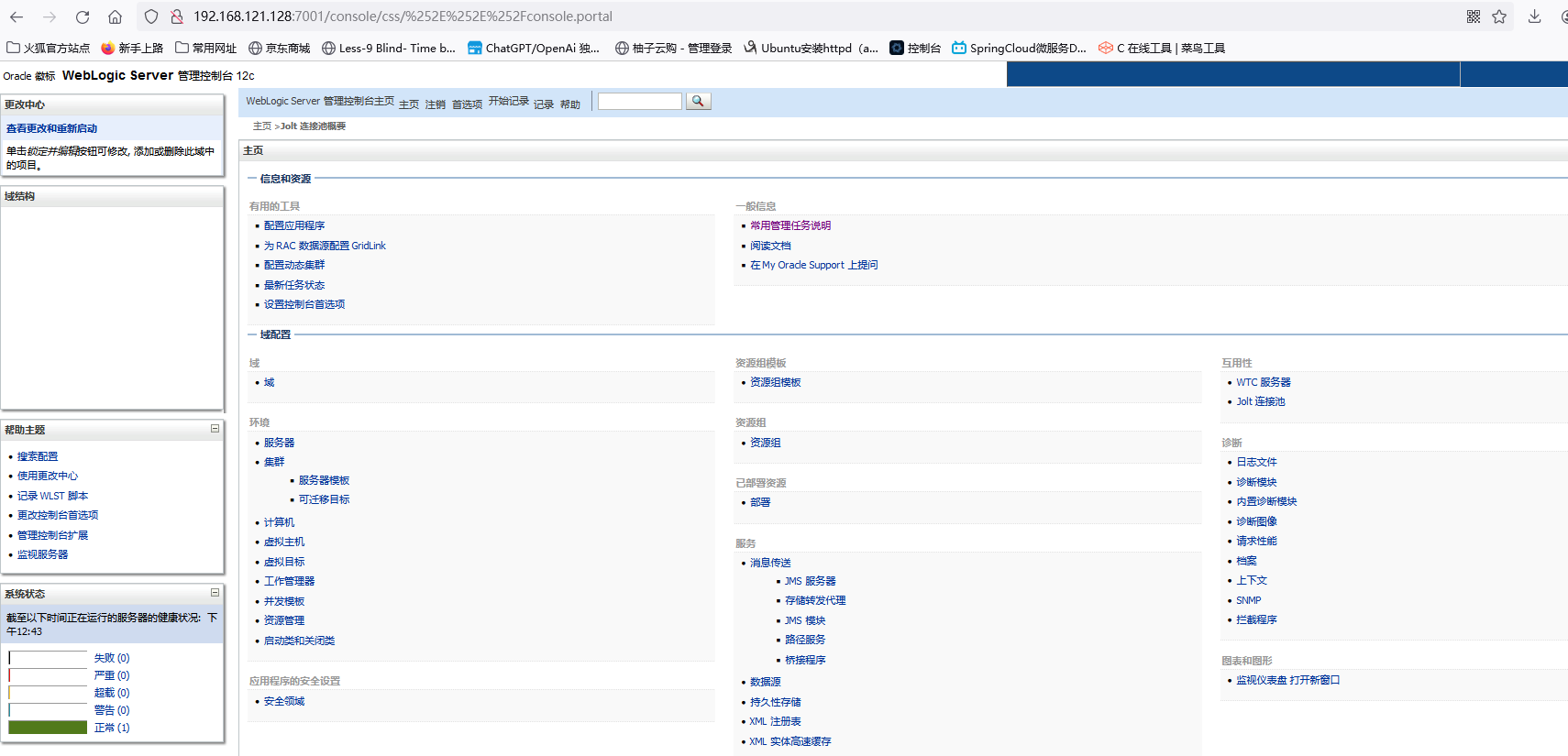
Task: Open the 安全领域 link
Action: coord(284,701)
